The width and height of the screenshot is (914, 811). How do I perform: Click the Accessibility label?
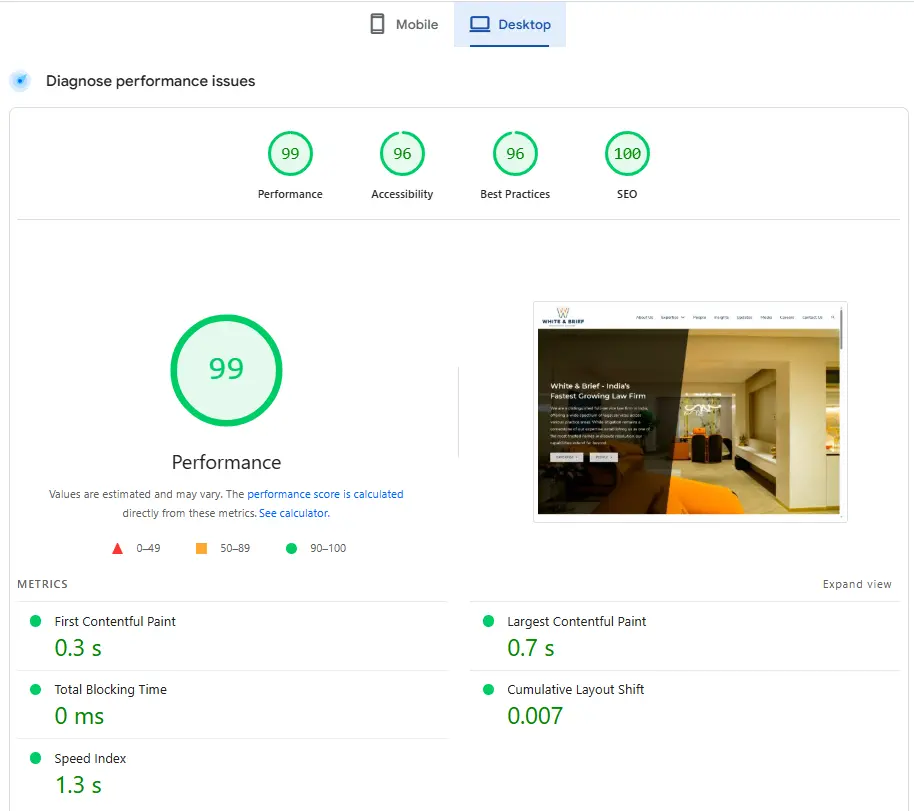tap(402, 194)
